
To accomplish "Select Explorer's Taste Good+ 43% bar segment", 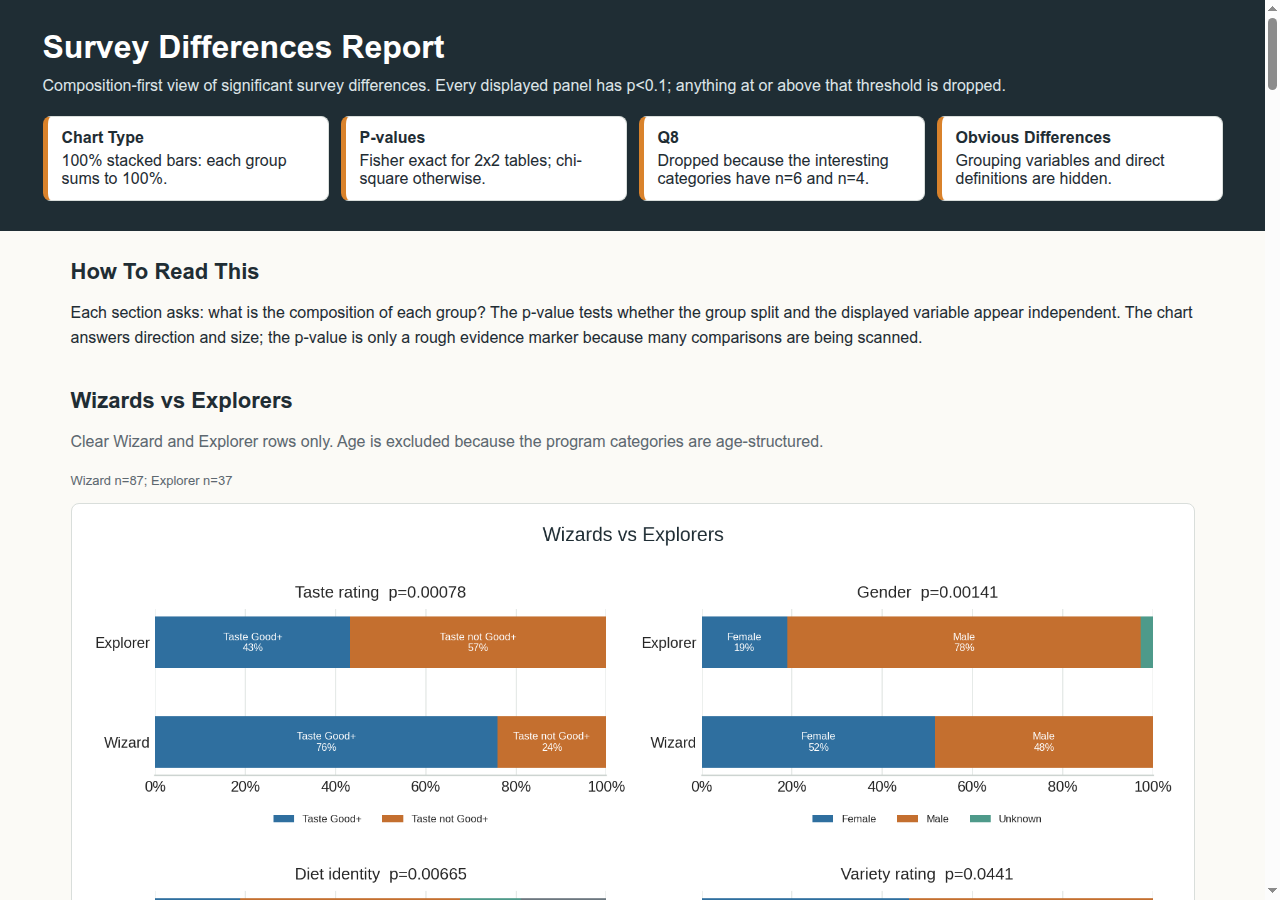I will (252, 642).
